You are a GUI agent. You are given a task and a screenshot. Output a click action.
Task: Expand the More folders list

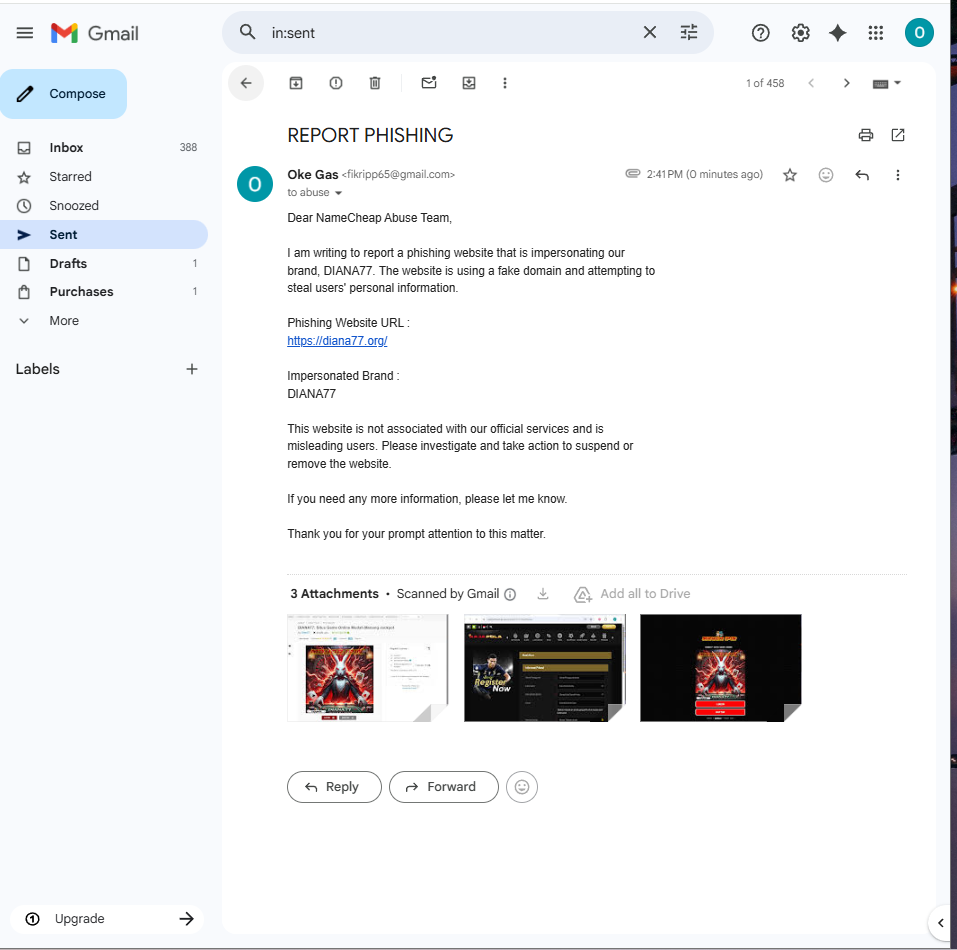104,321
